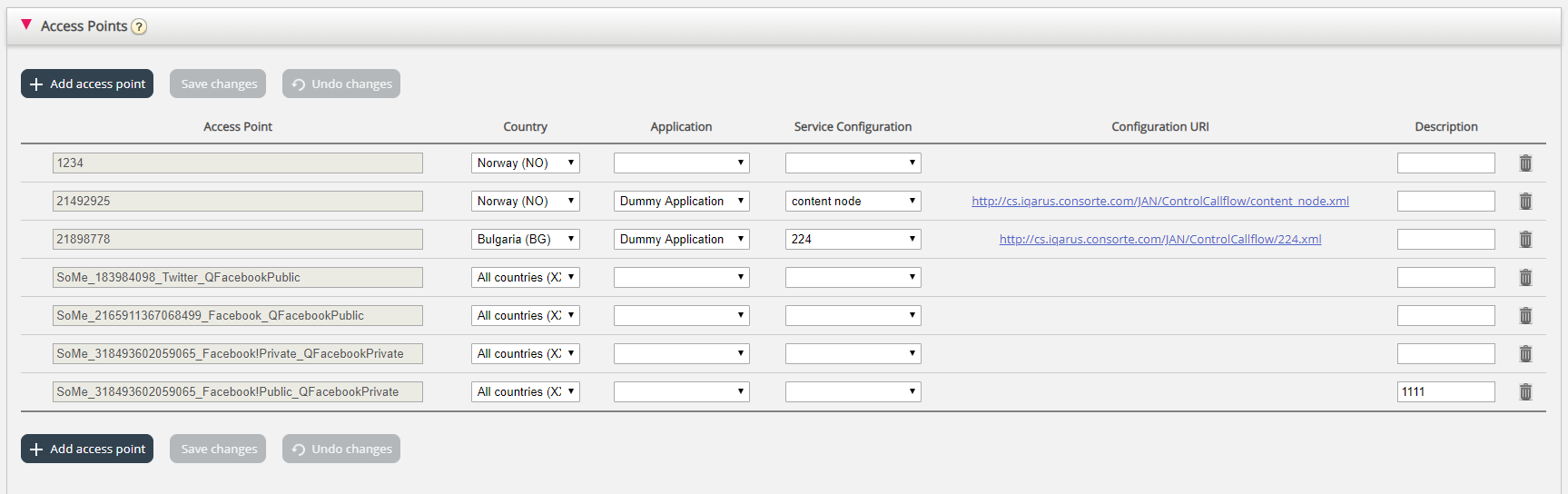Click the bottom Undo changes button
The height and width of the screenshot is (494, 1568).
pyautogui.click(x=341, y=449)
